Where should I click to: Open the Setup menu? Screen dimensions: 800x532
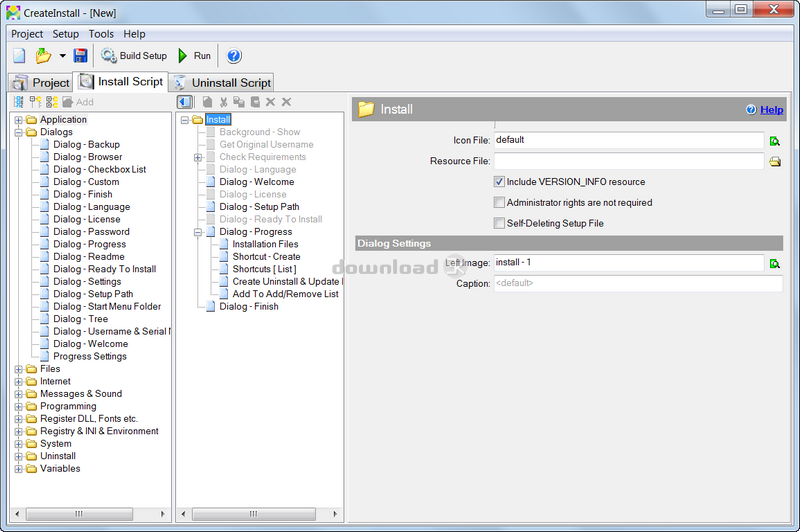point(65,34)
